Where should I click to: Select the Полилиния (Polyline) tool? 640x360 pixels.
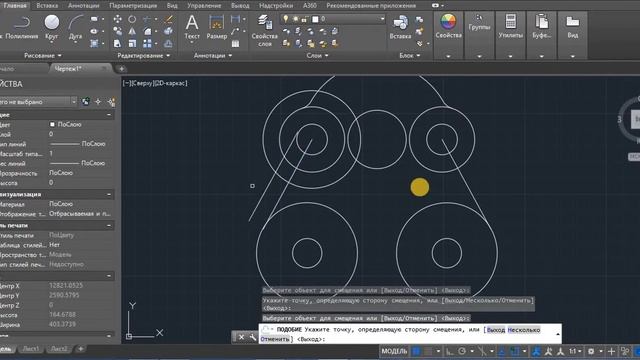tap(22, 27)
